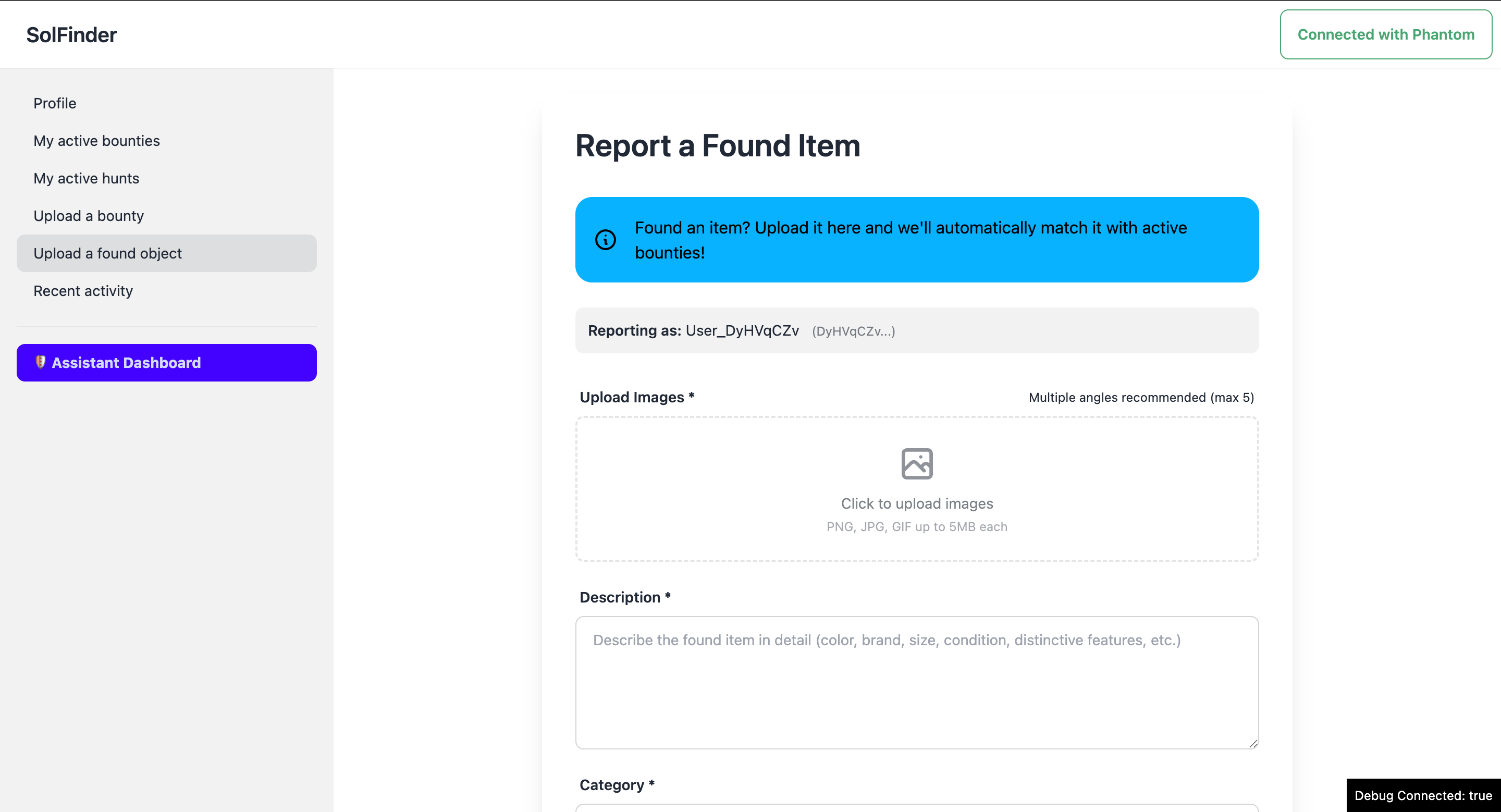Open My active hunts section
The width and height of the screenshot is (1501, 812).
pyautogui.click(x=86, y=178)
